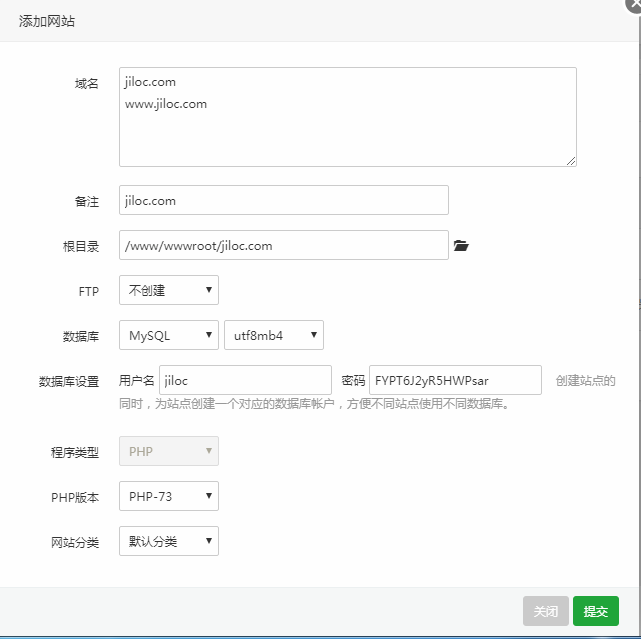Viewport: 641px width, 639px height.
Task: Close the dialog with the X icon
Action: point(634,4)
